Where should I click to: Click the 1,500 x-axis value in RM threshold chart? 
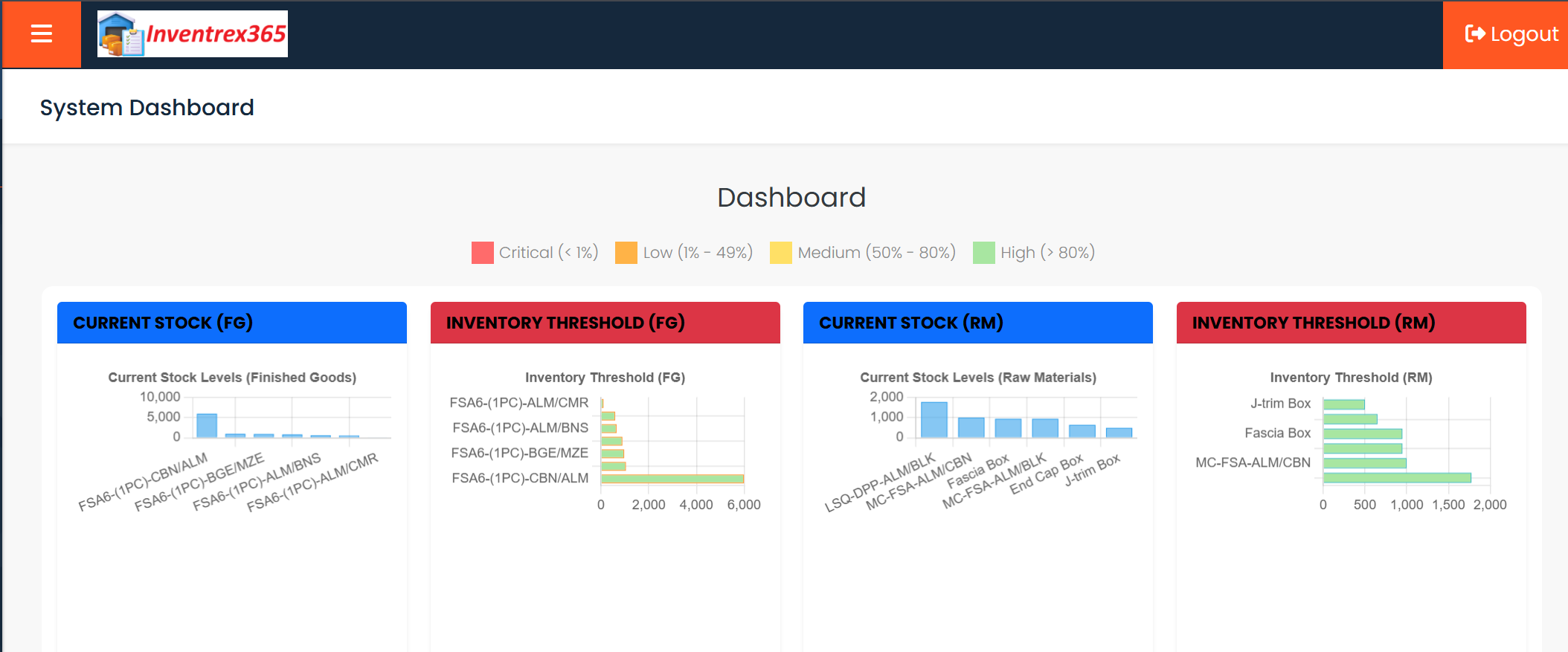pos(1448,505)
